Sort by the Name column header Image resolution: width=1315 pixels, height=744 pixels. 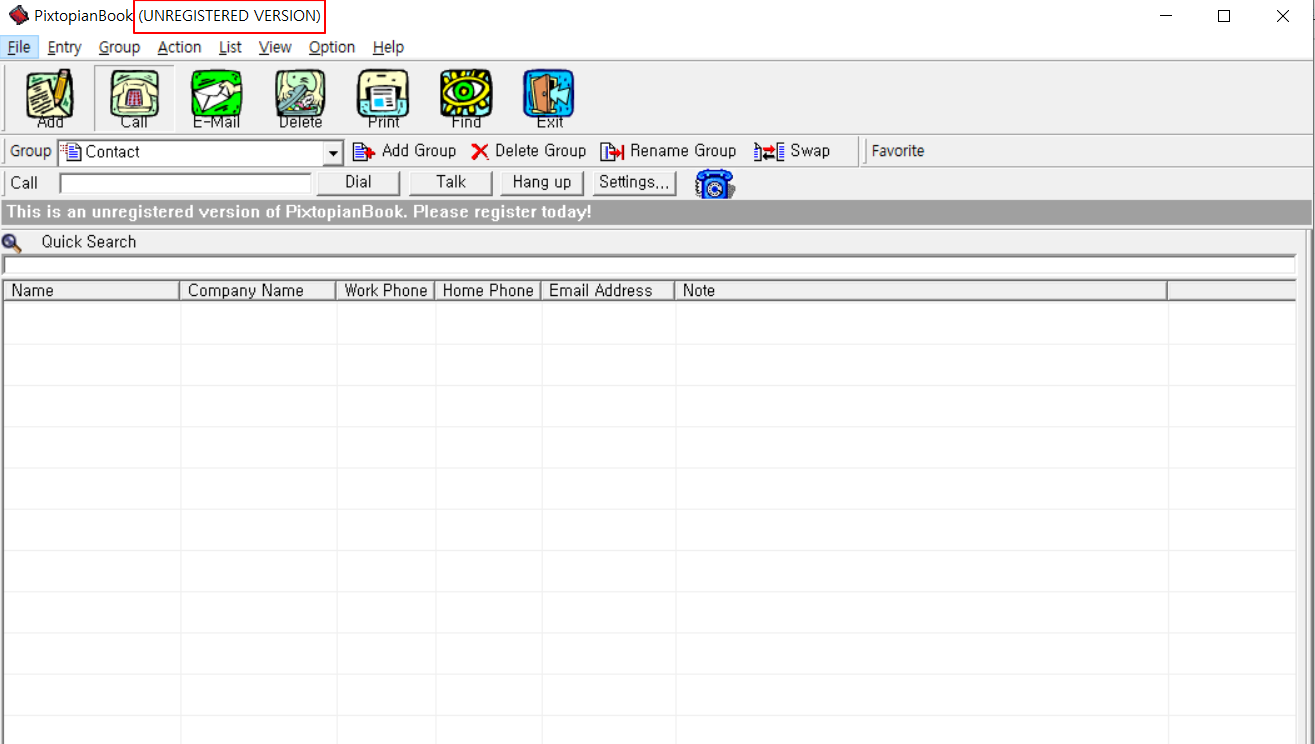click(x=91, y=290)
